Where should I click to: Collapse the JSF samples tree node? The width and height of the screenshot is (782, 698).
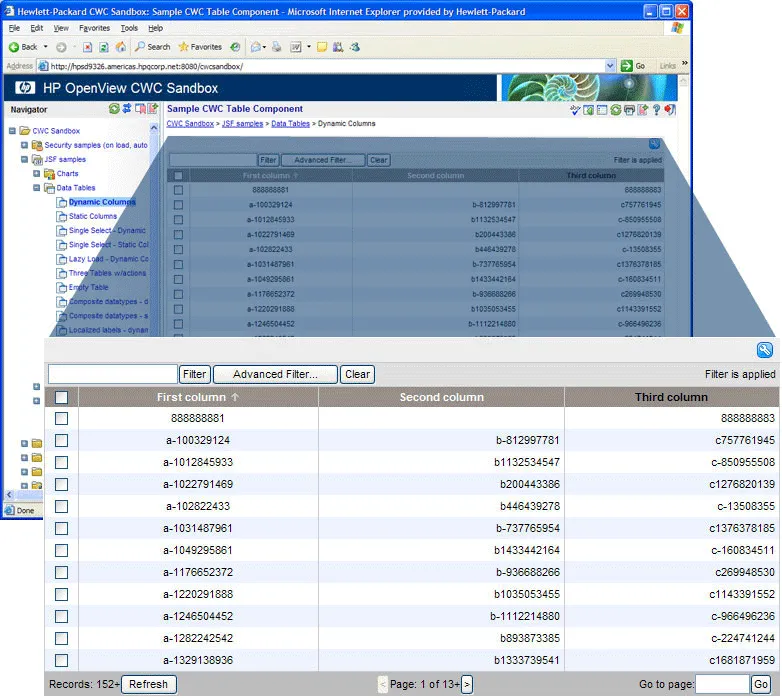tap(24, 159)
